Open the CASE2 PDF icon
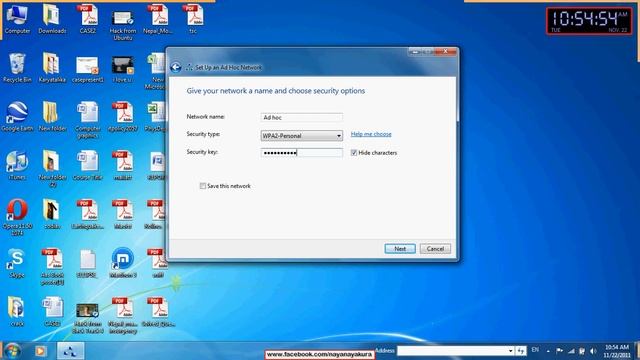Screen dimensions: 640x360 pyautogui.click(x=88, y=19)
